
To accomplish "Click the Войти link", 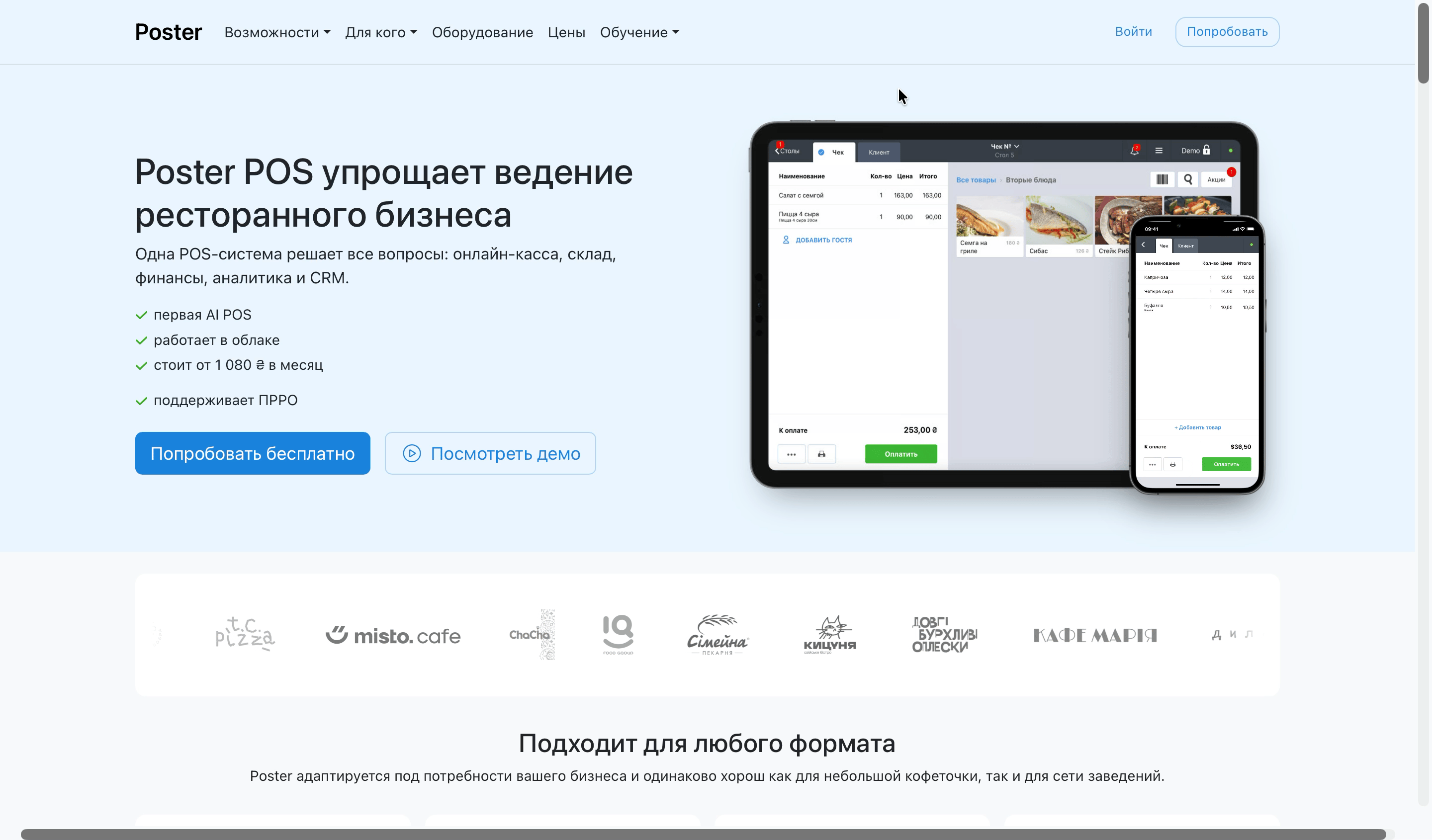I will [x=1133, y=32].
